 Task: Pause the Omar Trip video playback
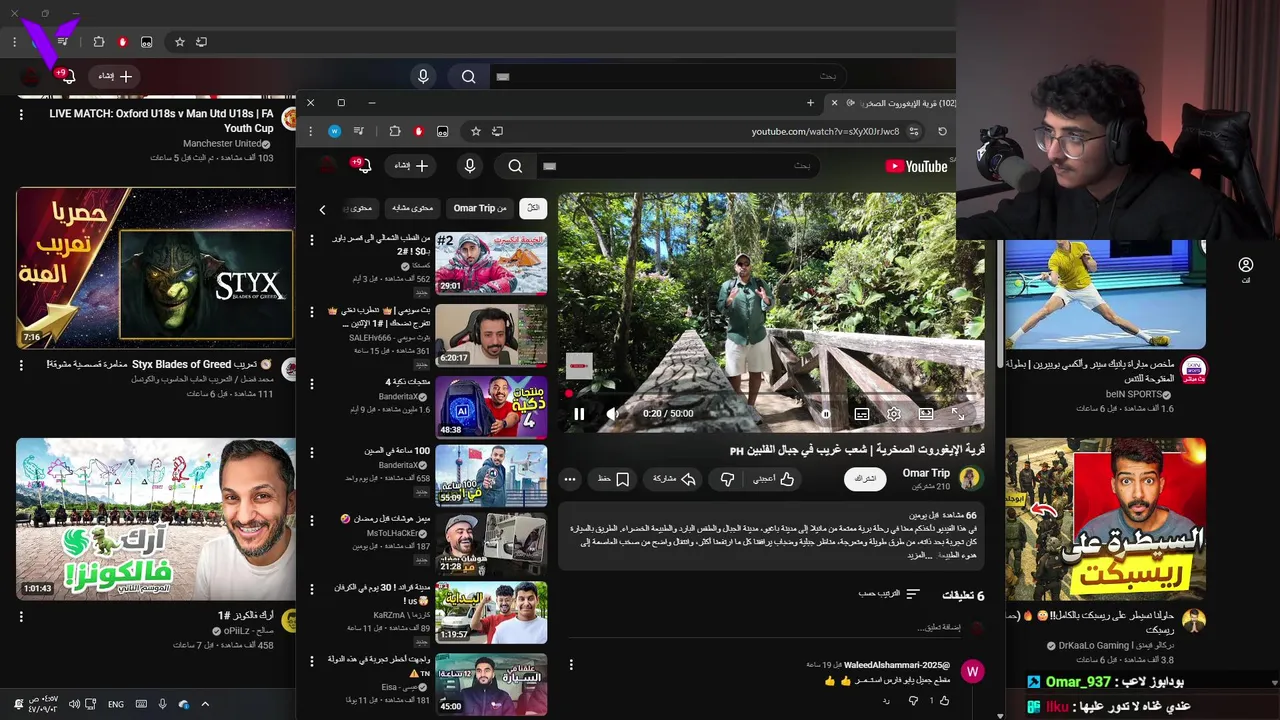point(579,414)
